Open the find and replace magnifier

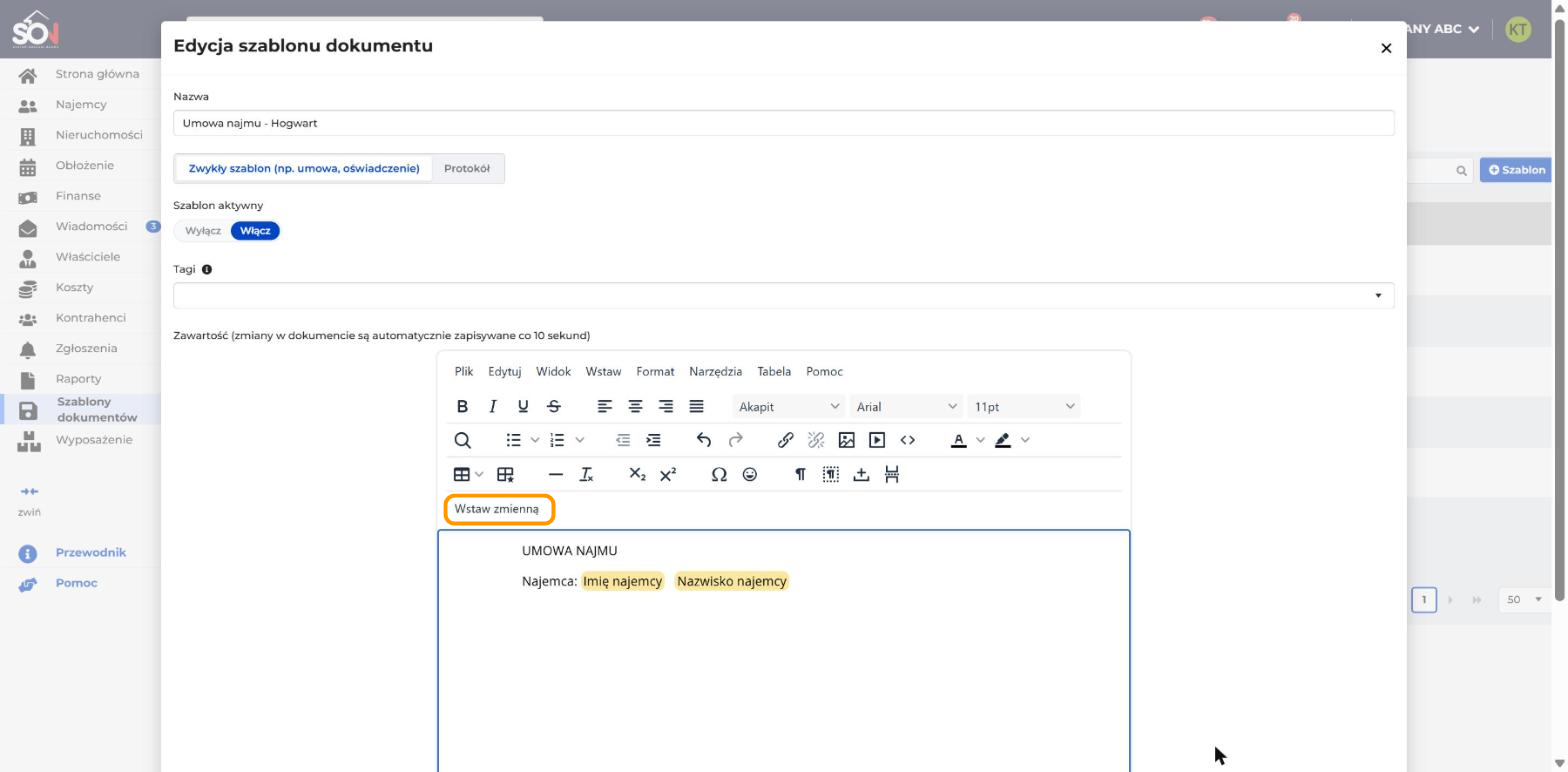click(x=462, y=440)
